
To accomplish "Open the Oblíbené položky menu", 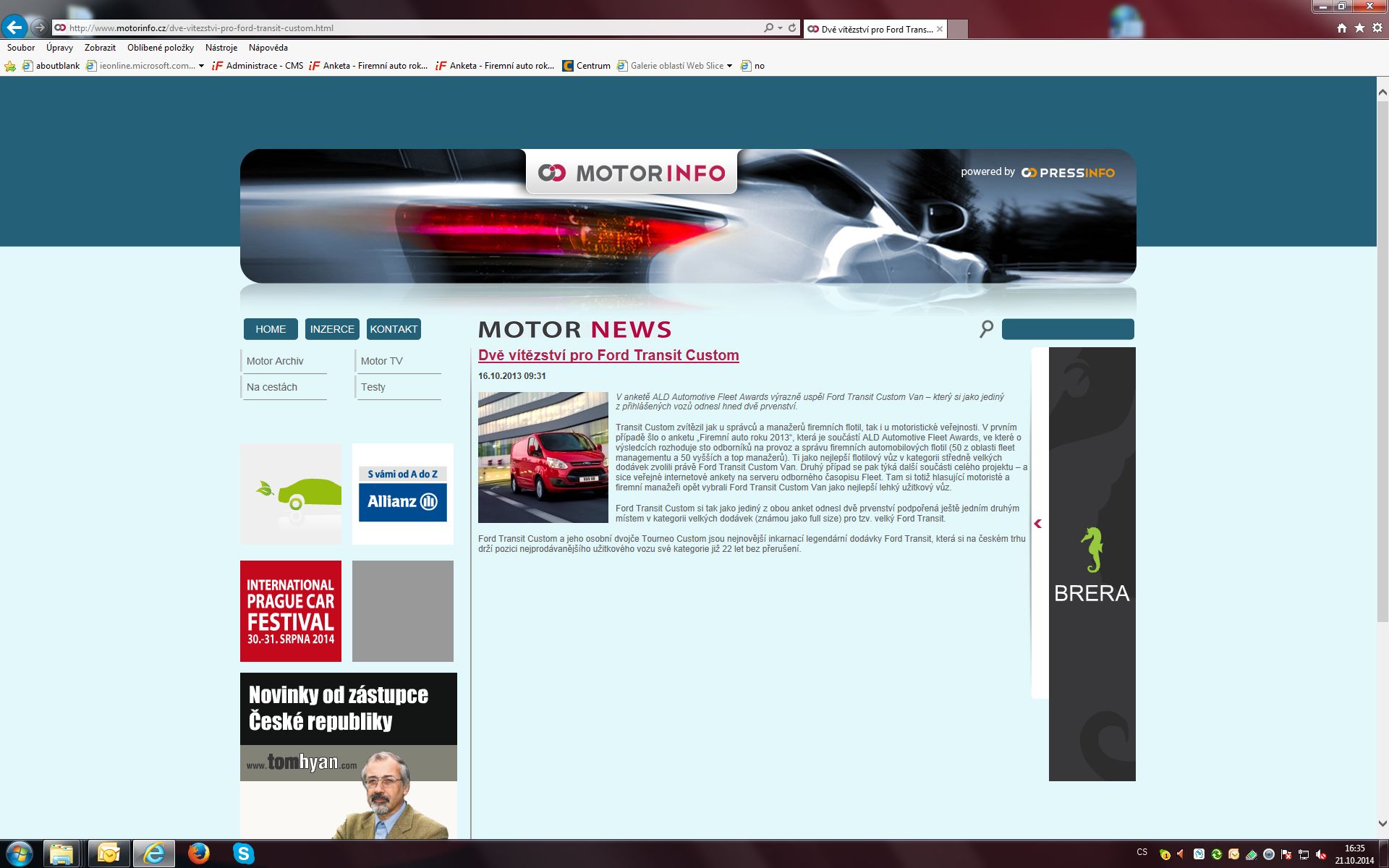I will point(161,48).
